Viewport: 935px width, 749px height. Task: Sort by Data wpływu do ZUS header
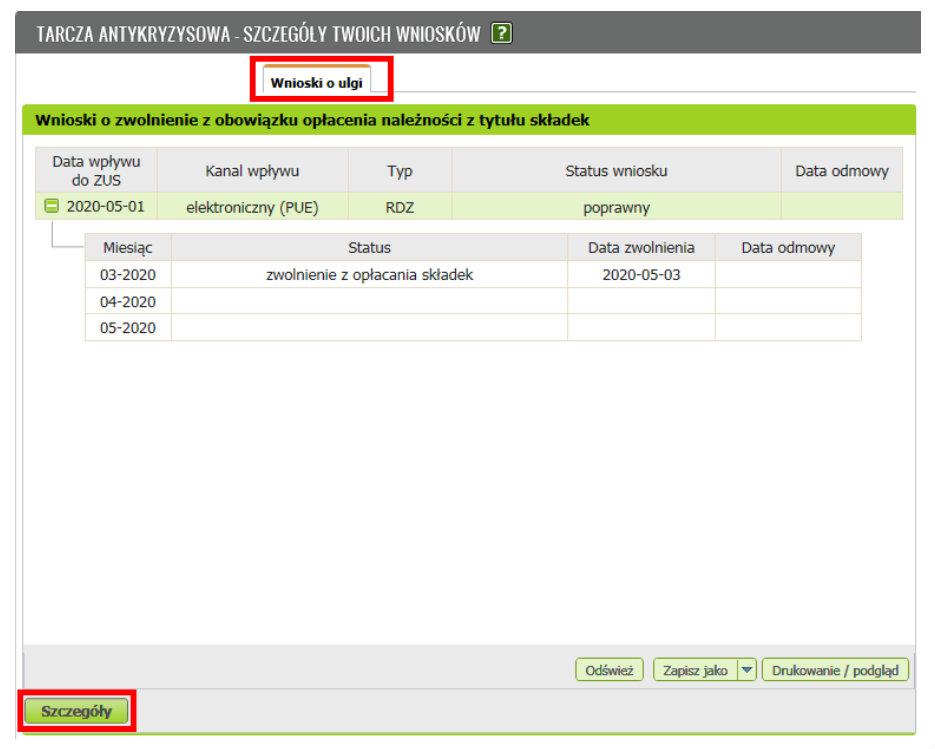pos(96,171)
